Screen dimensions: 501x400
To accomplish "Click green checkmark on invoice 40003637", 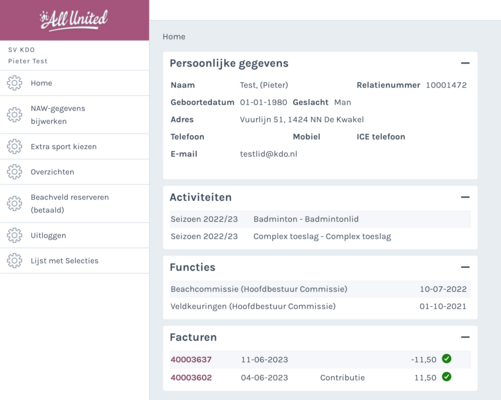I will coord(447,359).
